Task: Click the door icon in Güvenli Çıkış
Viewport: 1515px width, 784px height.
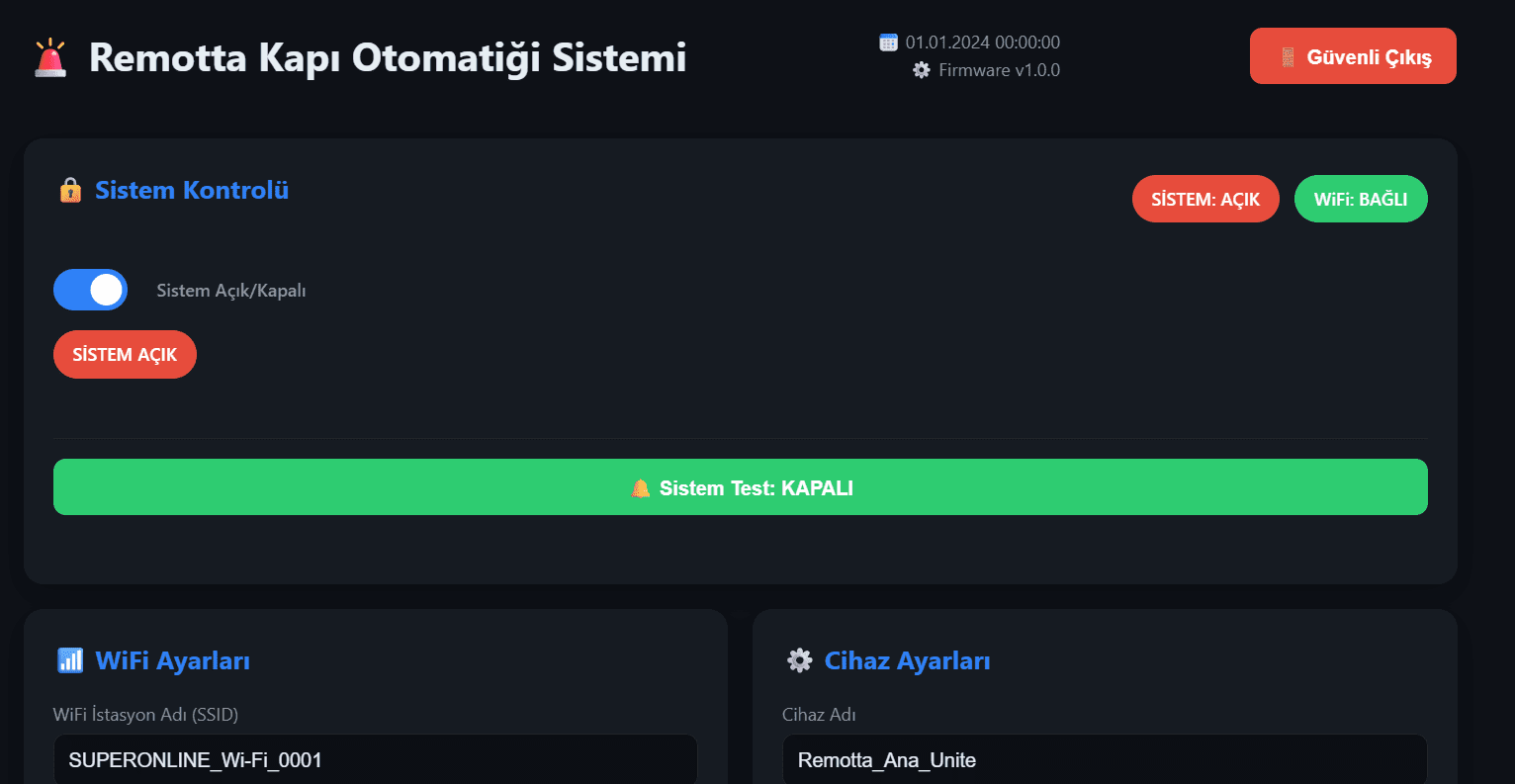Action: (1288, 57)
